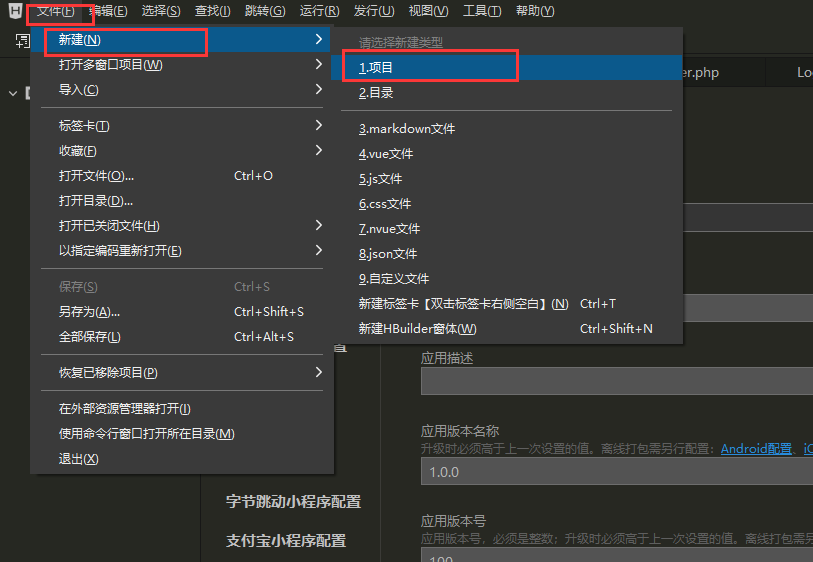Choose 退出(X) from the menu
813x562 pixels.
180,459
